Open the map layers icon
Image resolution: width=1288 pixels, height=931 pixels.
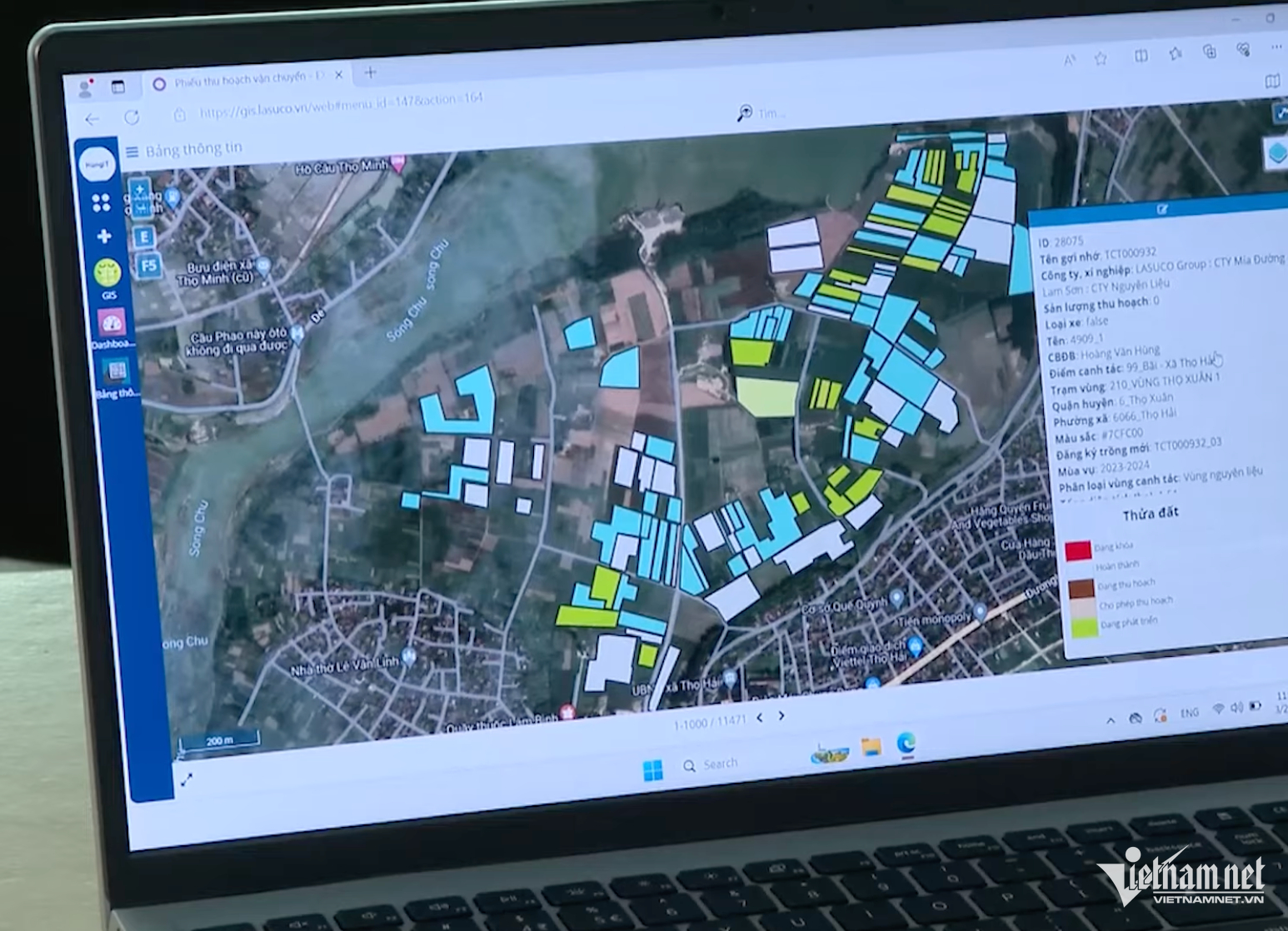(1276, 152)
